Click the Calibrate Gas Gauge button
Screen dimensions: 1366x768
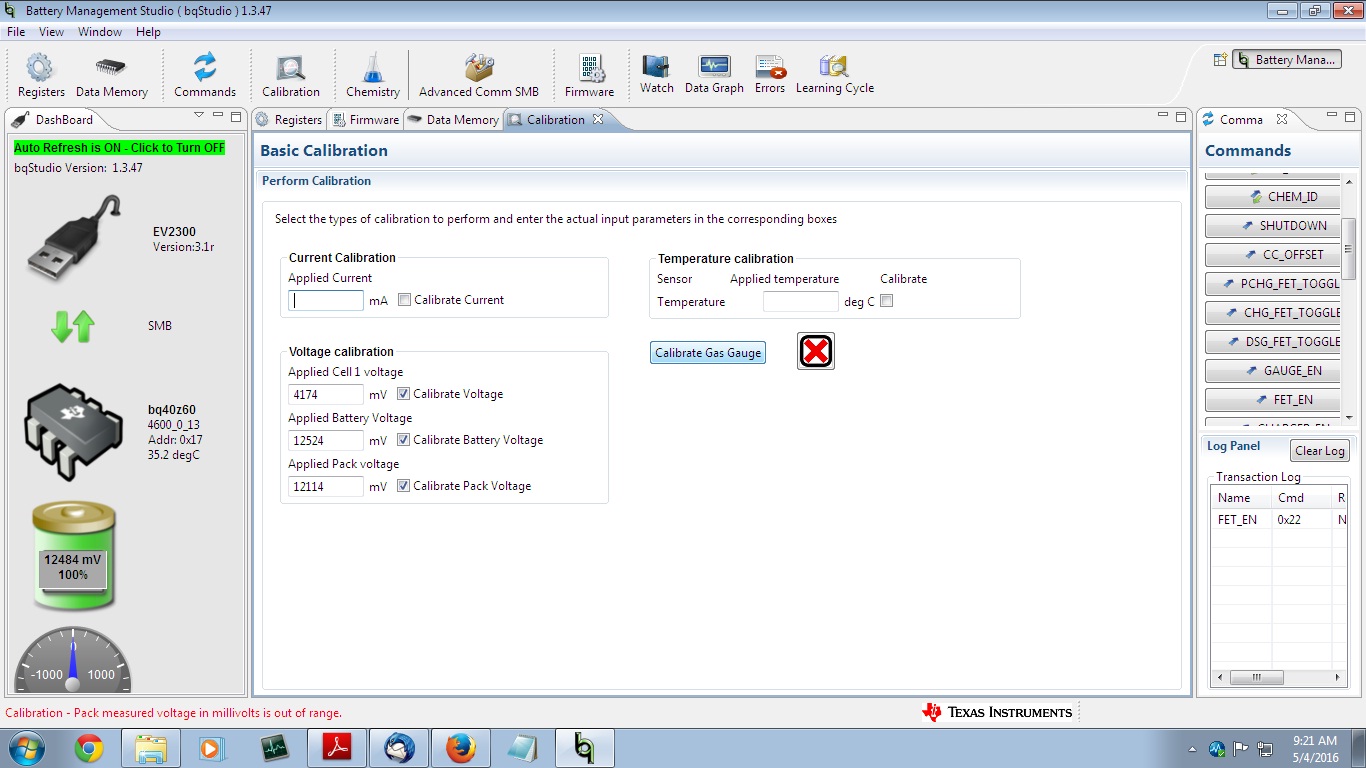coord(708,353)
